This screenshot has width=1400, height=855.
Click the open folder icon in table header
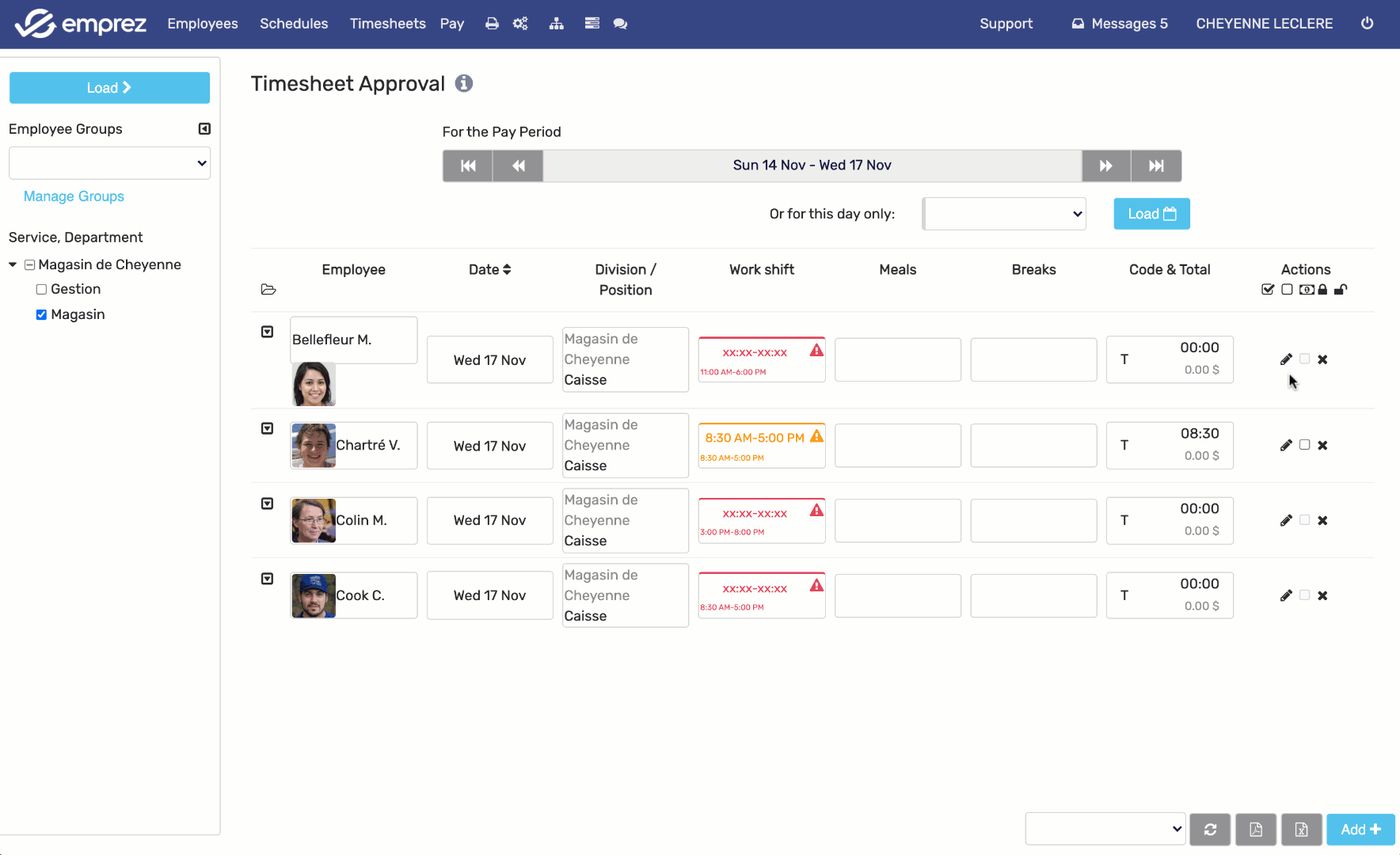[268, 290]
